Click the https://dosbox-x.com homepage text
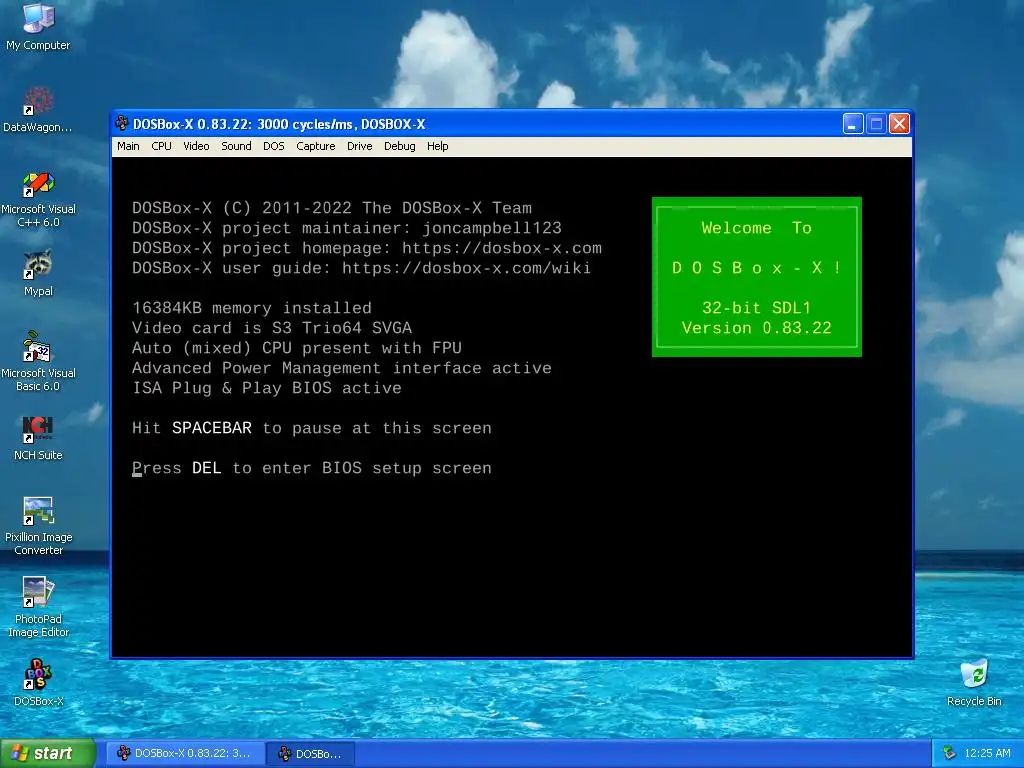The height and width of the screenshot is (768, 1024). click(x=502, y=248)
